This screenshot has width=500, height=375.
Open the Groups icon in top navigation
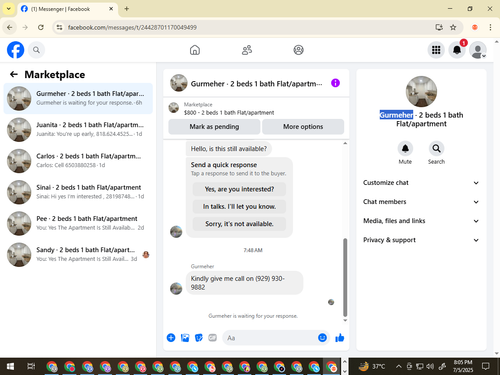(298, 50)
